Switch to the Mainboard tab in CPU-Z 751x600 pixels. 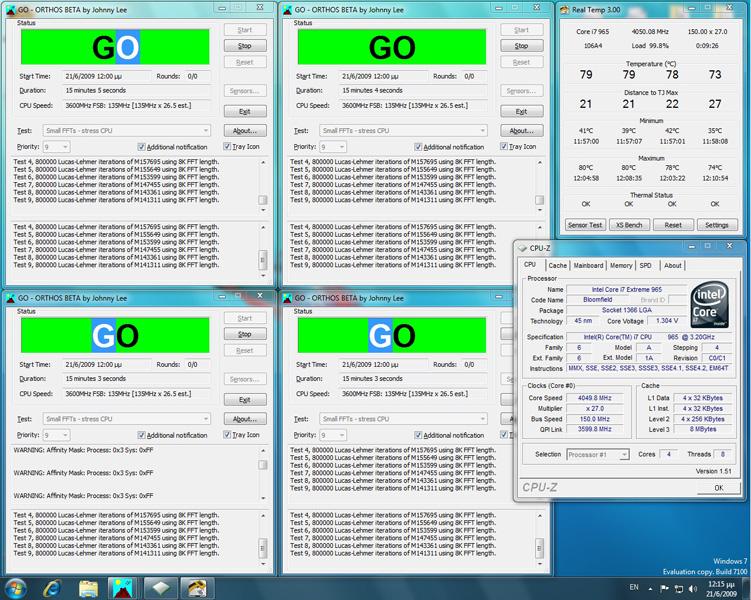[588, 265]
